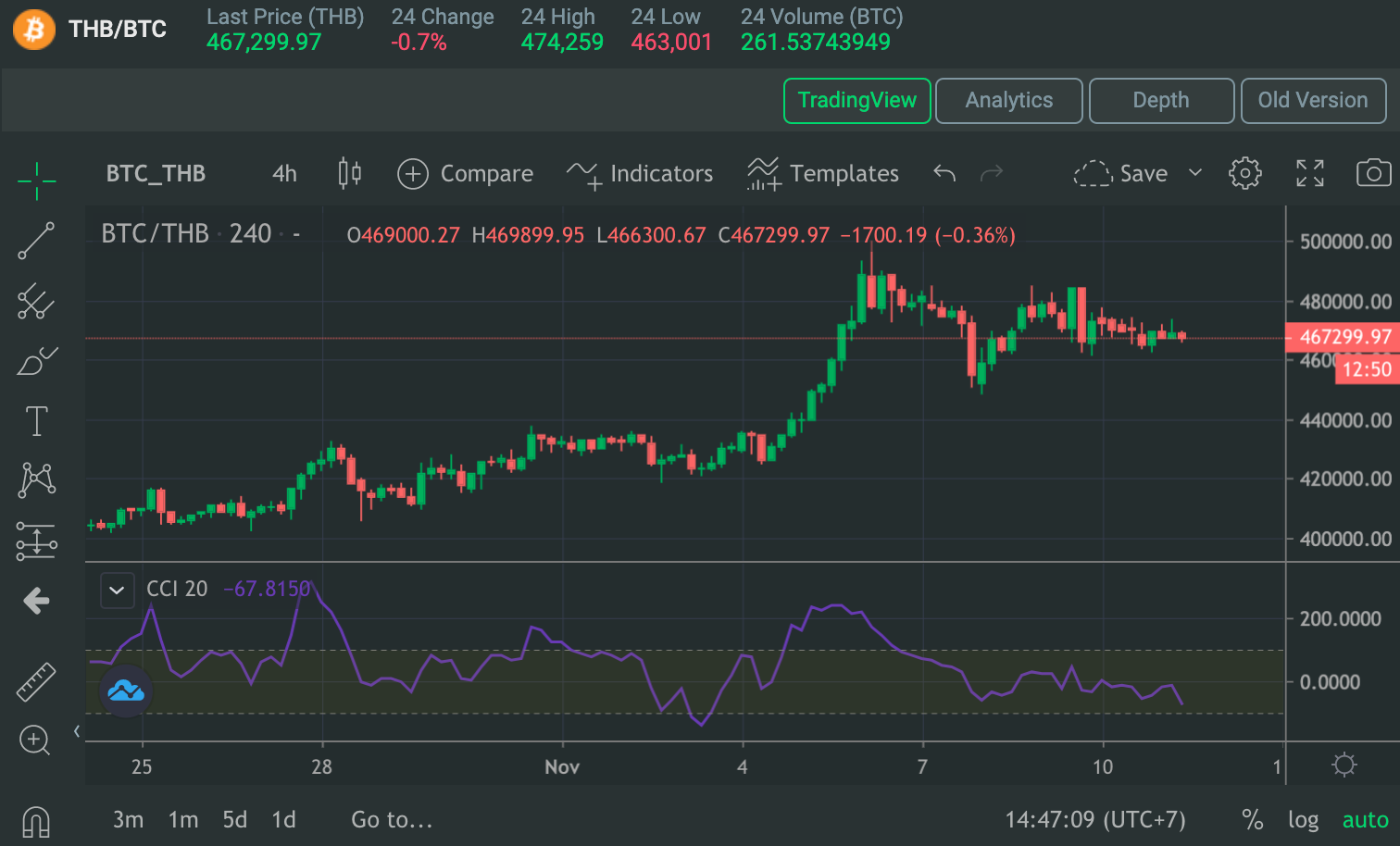This screenshot has height=846, width=1400.
Task: Open the Indicators menu
Action: [640, 173]
